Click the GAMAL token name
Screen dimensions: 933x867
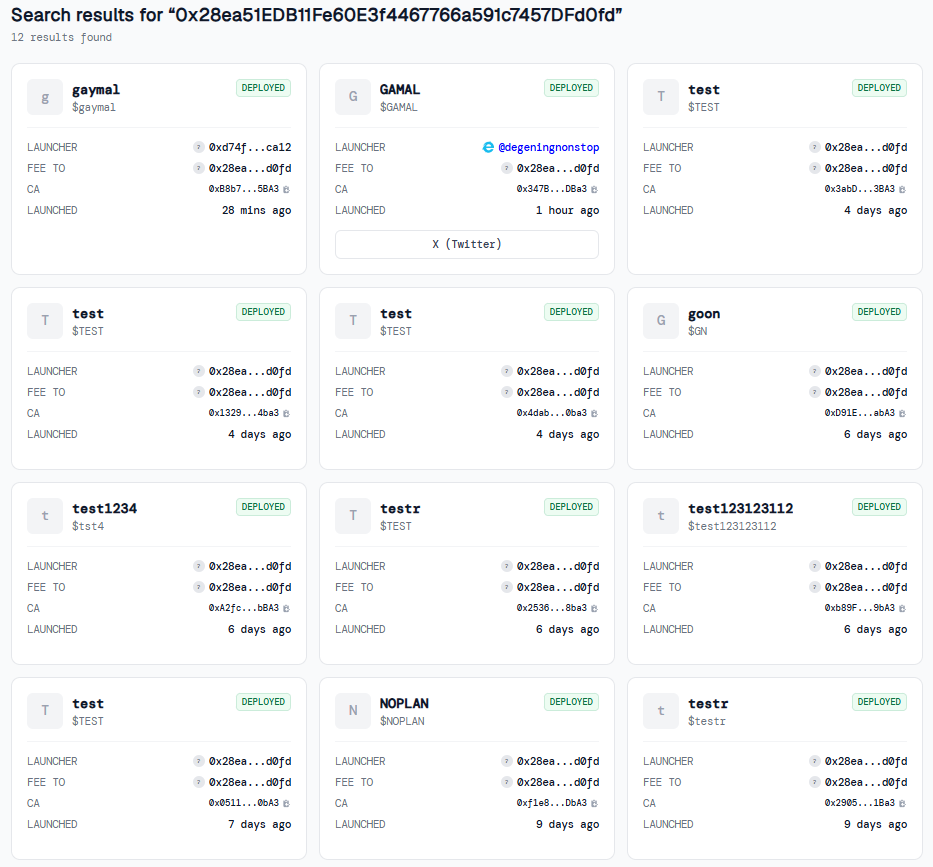(400, 90)
